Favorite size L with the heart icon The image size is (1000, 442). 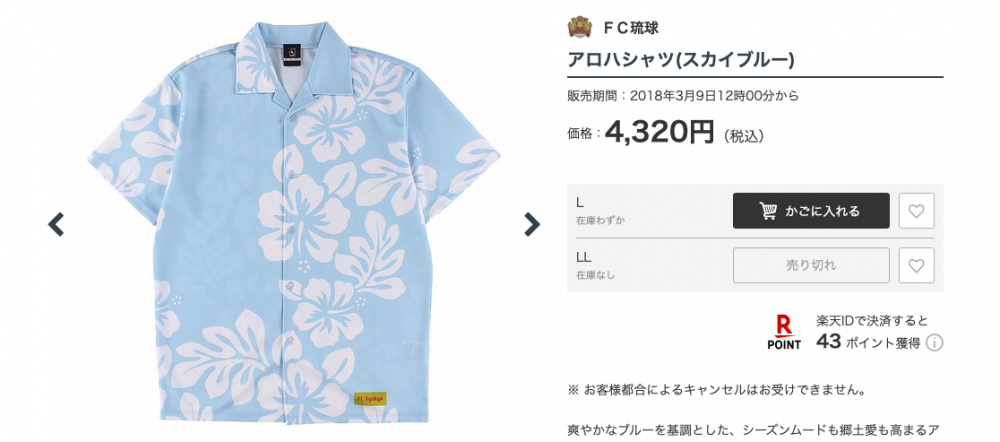pyautogui.click(x=916, y=210)
